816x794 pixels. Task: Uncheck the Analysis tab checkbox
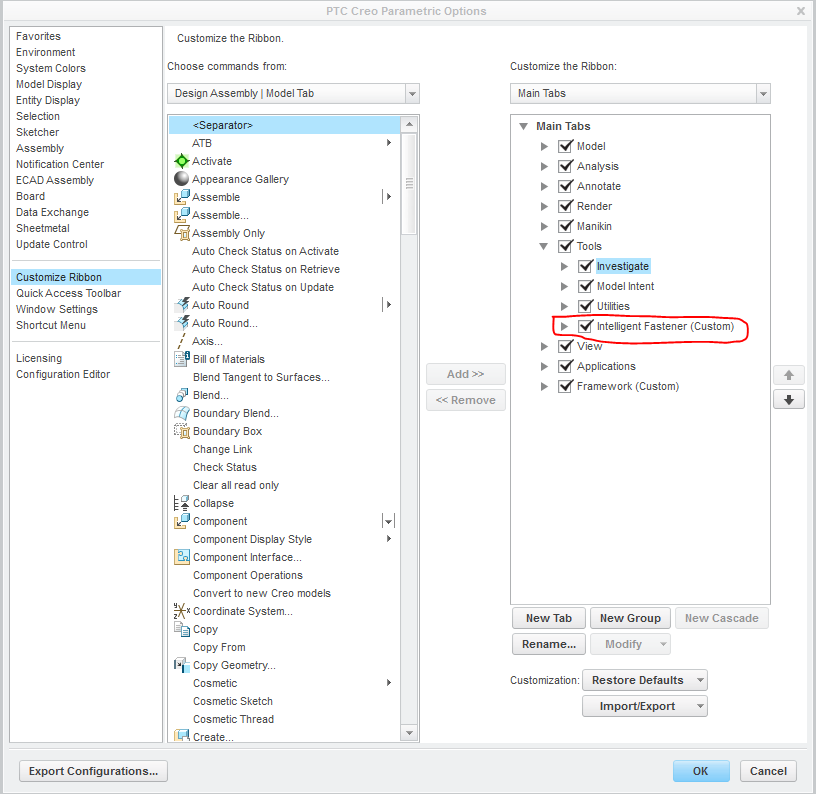[x=565, y=166]
